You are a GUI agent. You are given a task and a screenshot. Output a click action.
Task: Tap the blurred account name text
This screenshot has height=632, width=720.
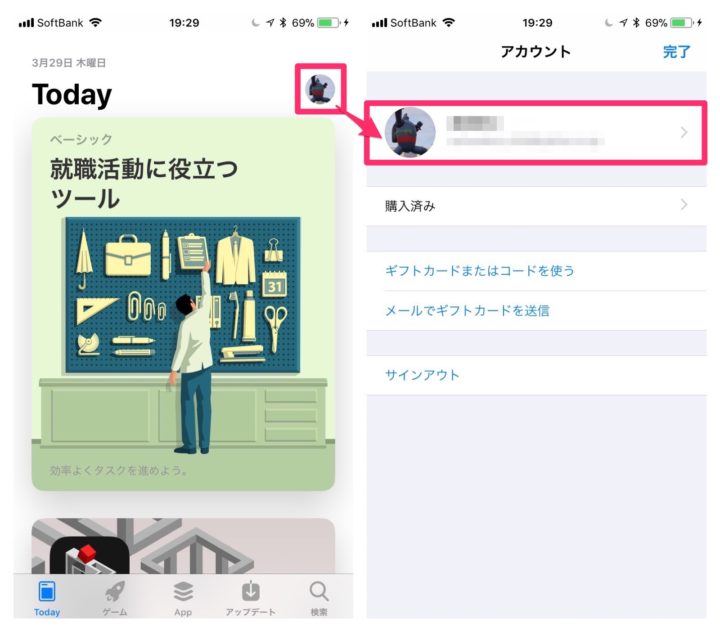coord(475,123)
